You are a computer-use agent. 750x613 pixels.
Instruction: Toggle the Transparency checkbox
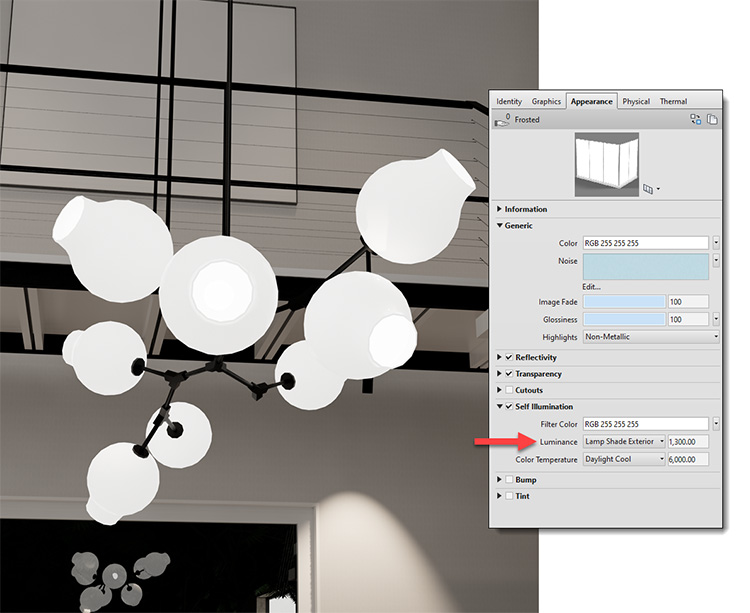coord(509,373)
